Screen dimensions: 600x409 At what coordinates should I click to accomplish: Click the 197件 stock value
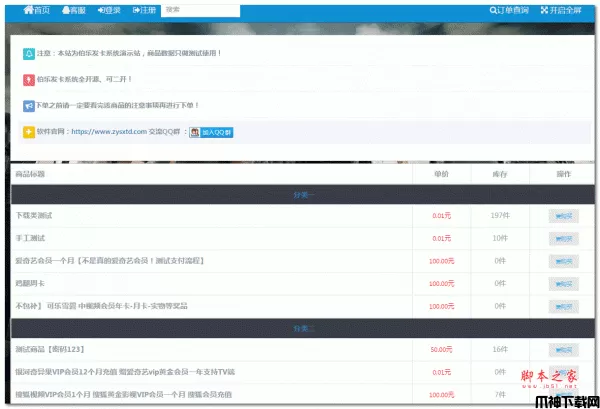tap(500, 215)
